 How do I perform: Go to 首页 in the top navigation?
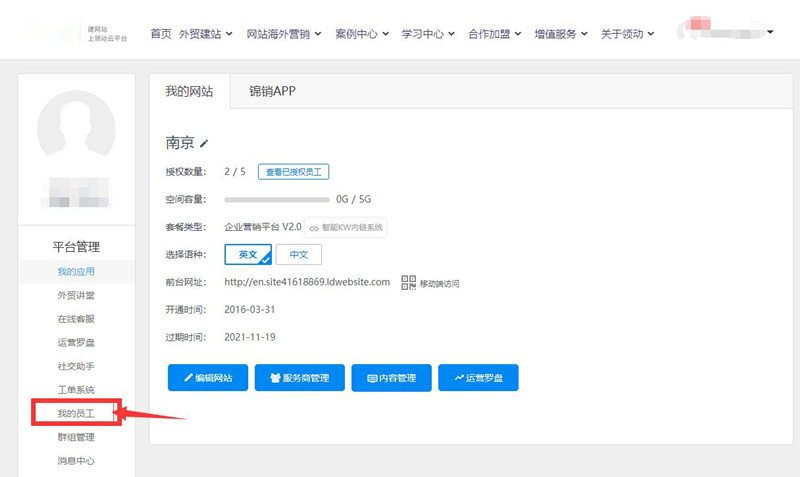pos(160,34)
